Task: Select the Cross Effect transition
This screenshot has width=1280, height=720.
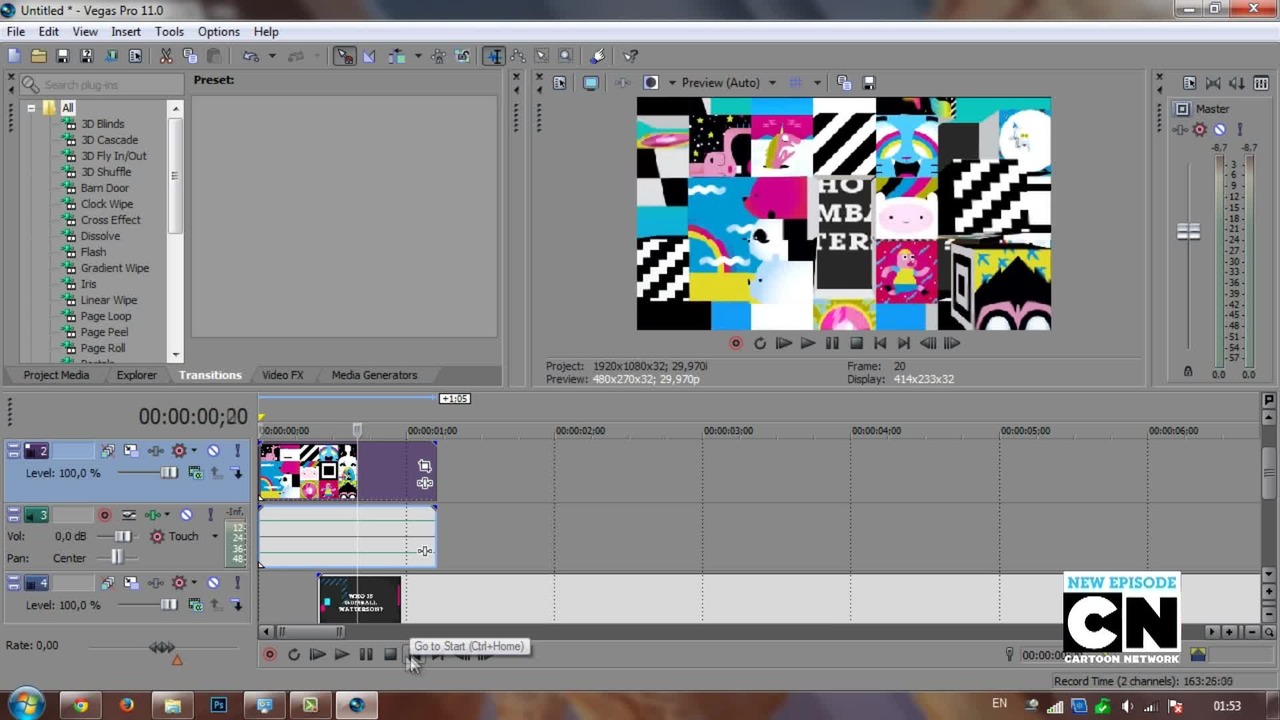Action: pos(110,220)
